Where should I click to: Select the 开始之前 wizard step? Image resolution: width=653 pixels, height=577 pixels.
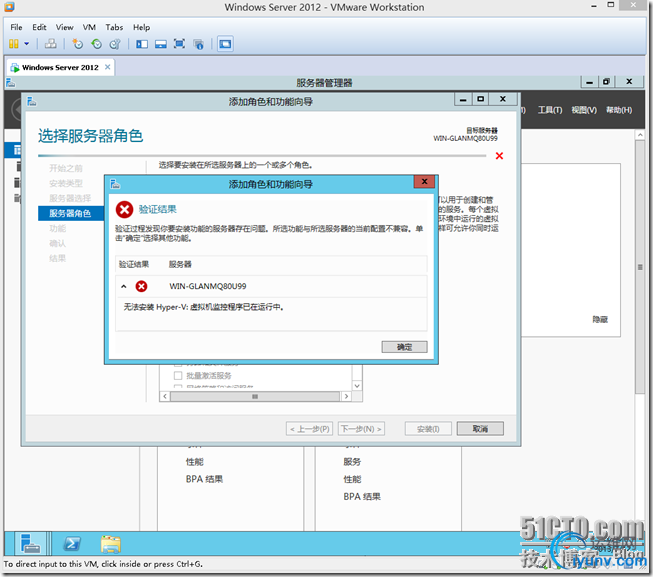click(x=66, y=168)
